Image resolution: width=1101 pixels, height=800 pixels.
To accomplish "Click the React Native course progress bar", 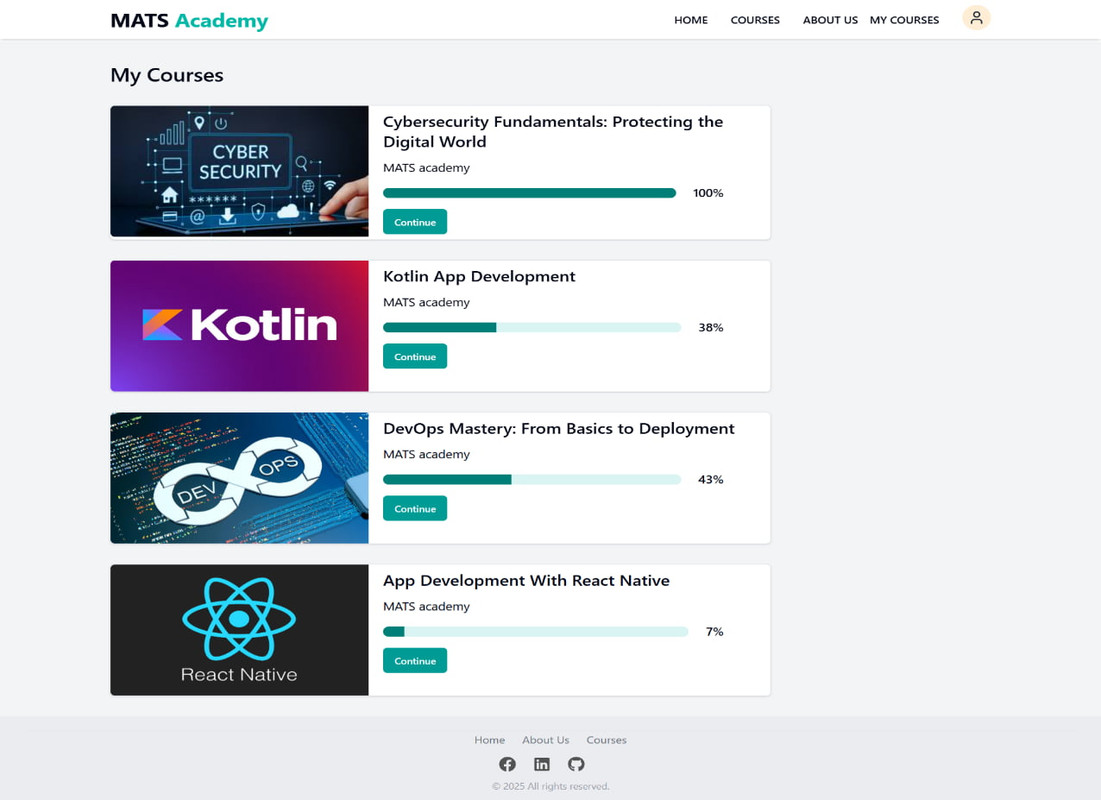I will tap(536, 631).
